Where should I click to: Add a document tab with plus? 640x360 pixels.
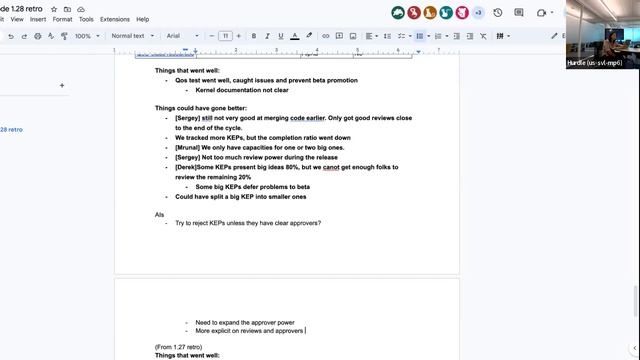point(62,85)
